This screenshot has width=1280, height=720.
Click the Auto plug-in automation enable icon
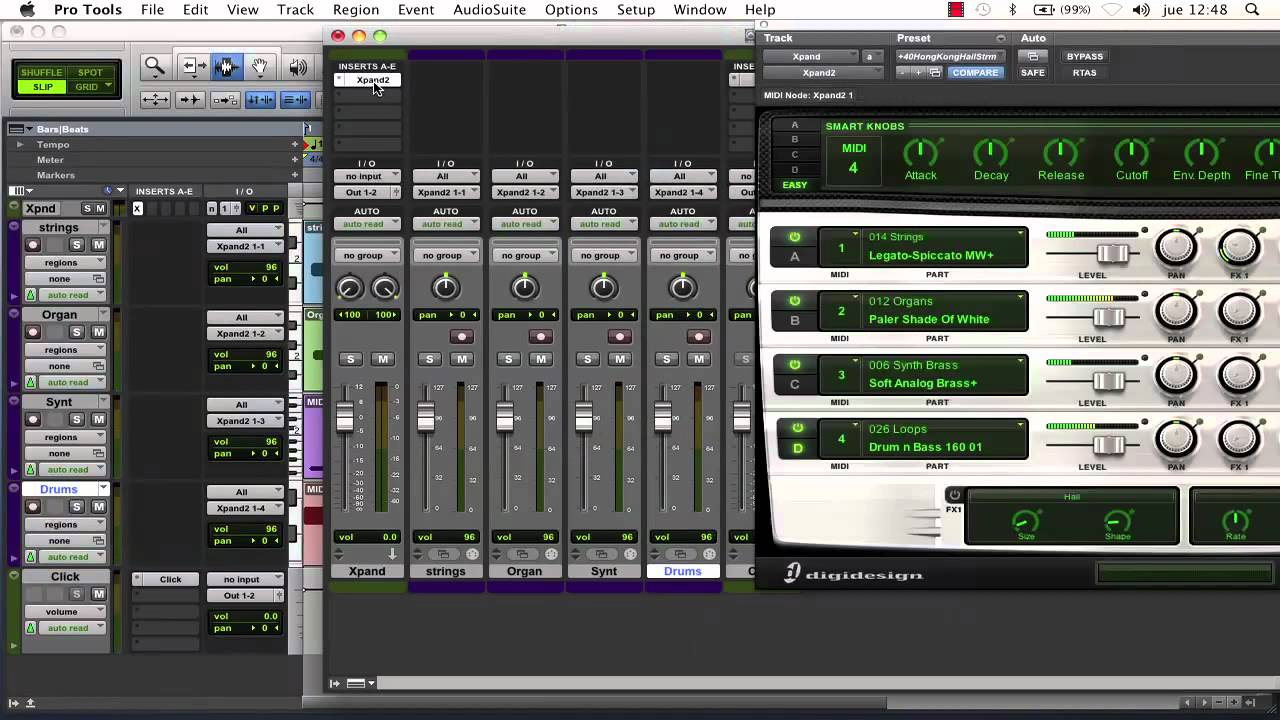(1033, 56)
